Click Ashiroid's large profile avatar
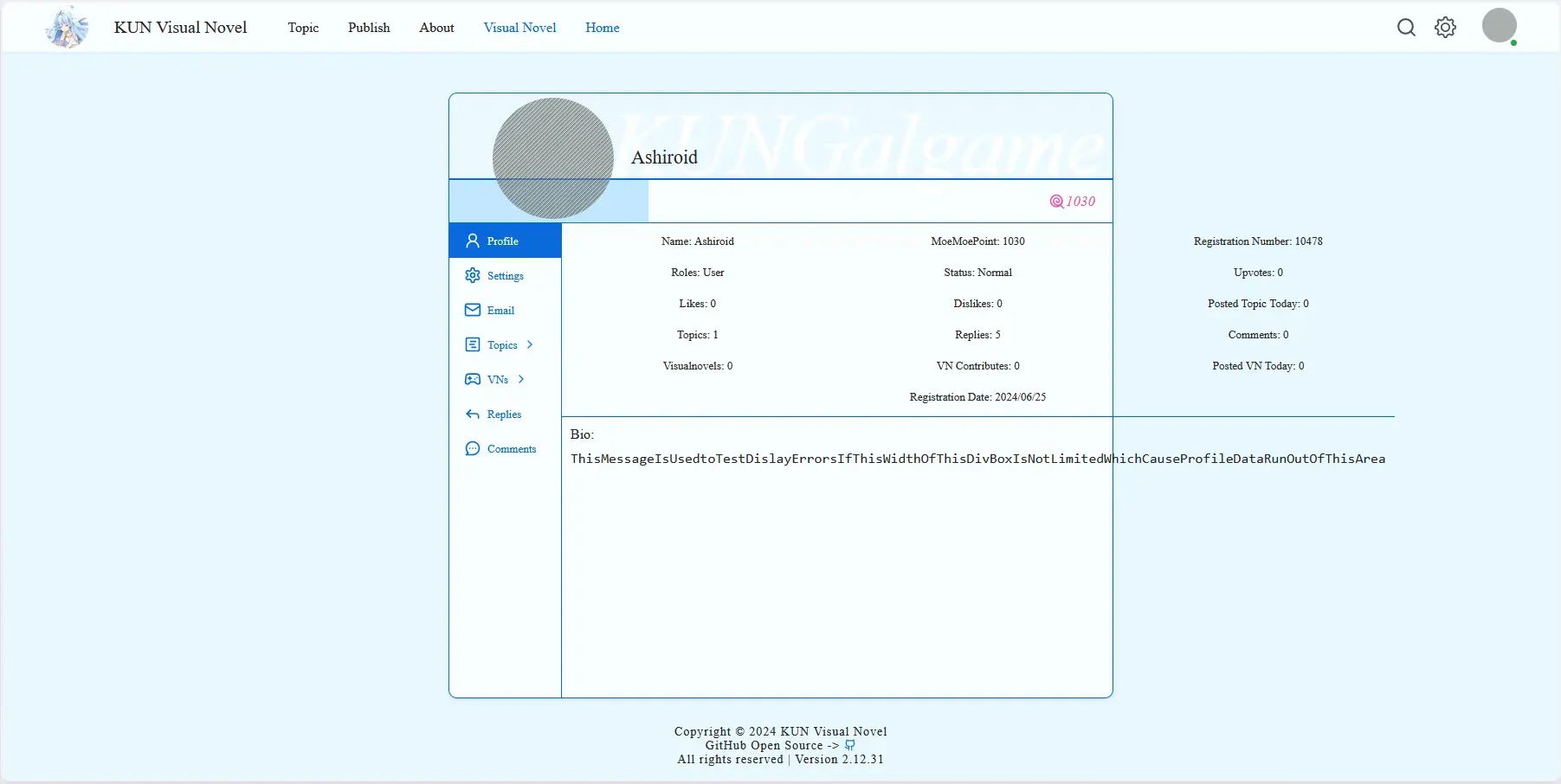Image resolution: width=1561 pixels, height=784 pixels. (x=553, y=158)
